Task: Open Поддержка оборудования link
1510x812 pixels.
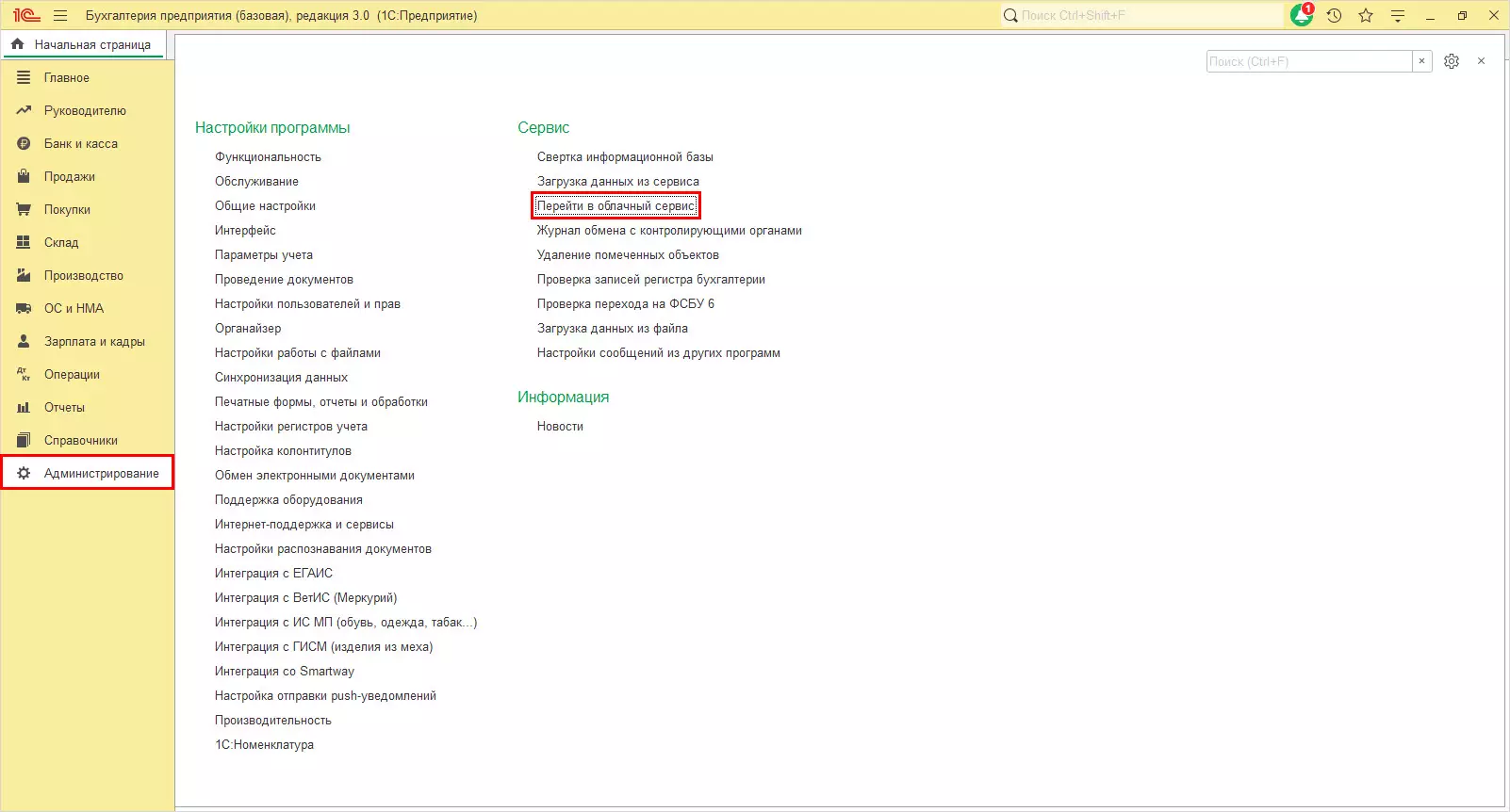Action: point(288,499)
